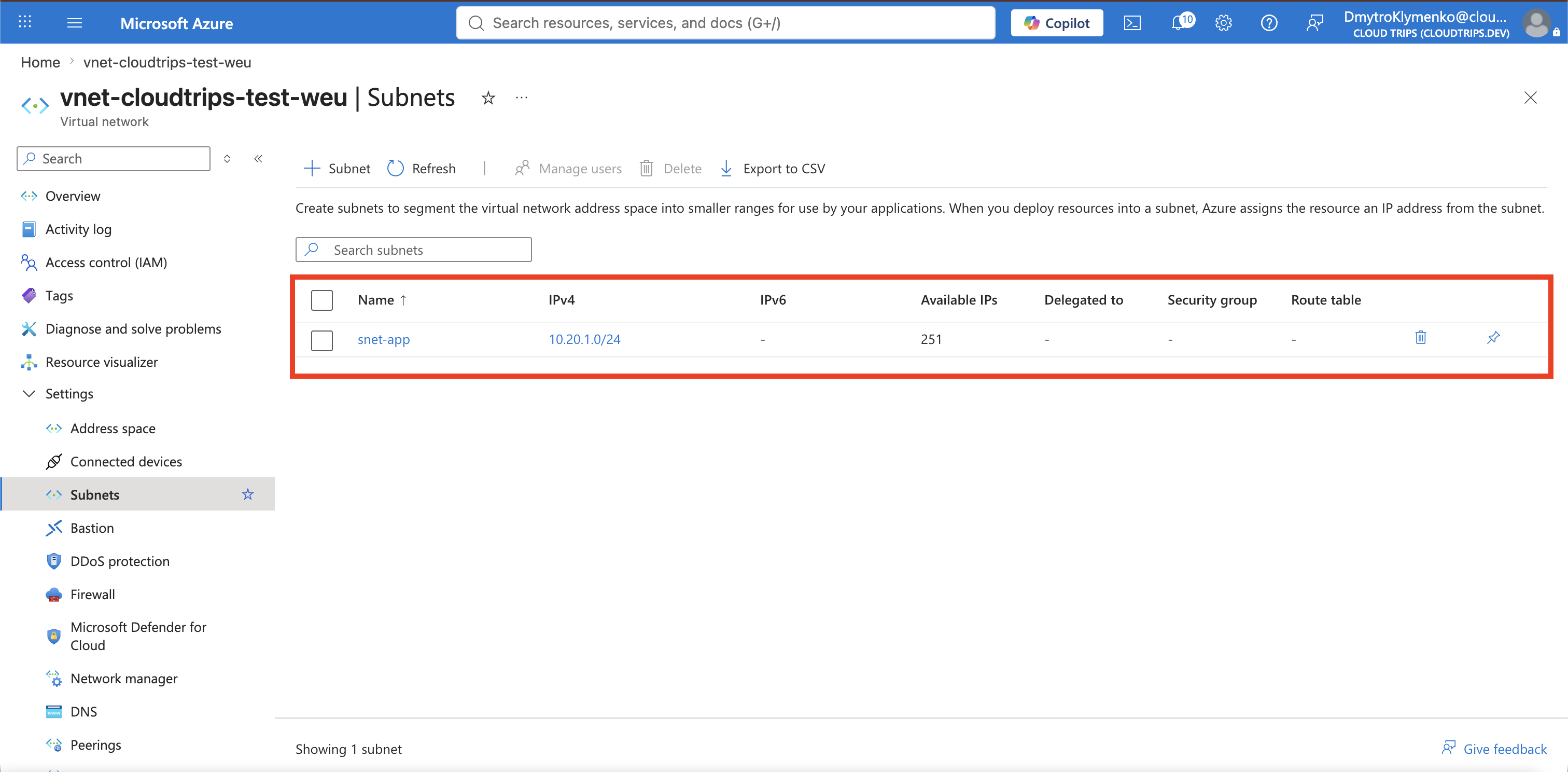
Task: Open the Azure apps grid launcher
Action: tap(24, 22)
